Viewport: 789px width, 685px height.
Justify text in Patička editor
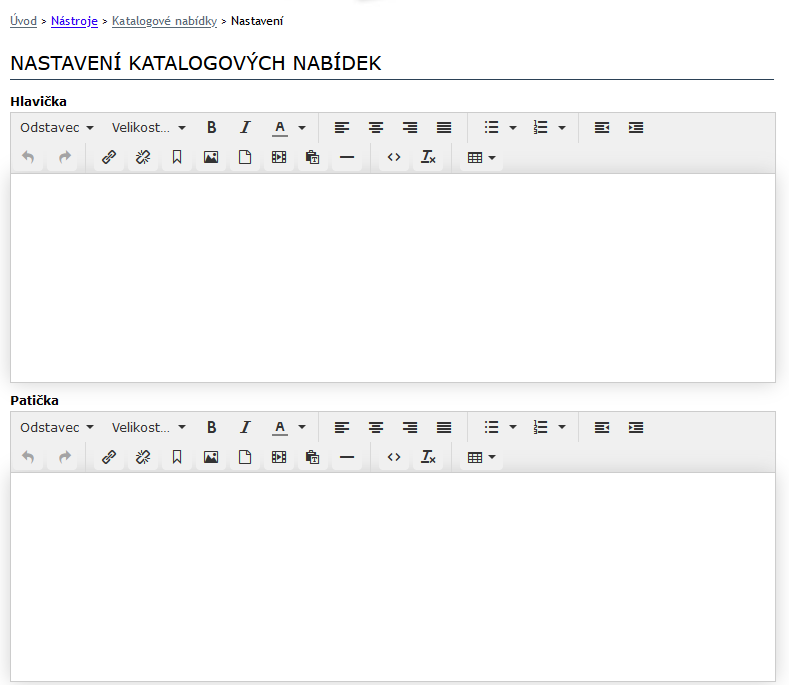(x=444, y=427)
